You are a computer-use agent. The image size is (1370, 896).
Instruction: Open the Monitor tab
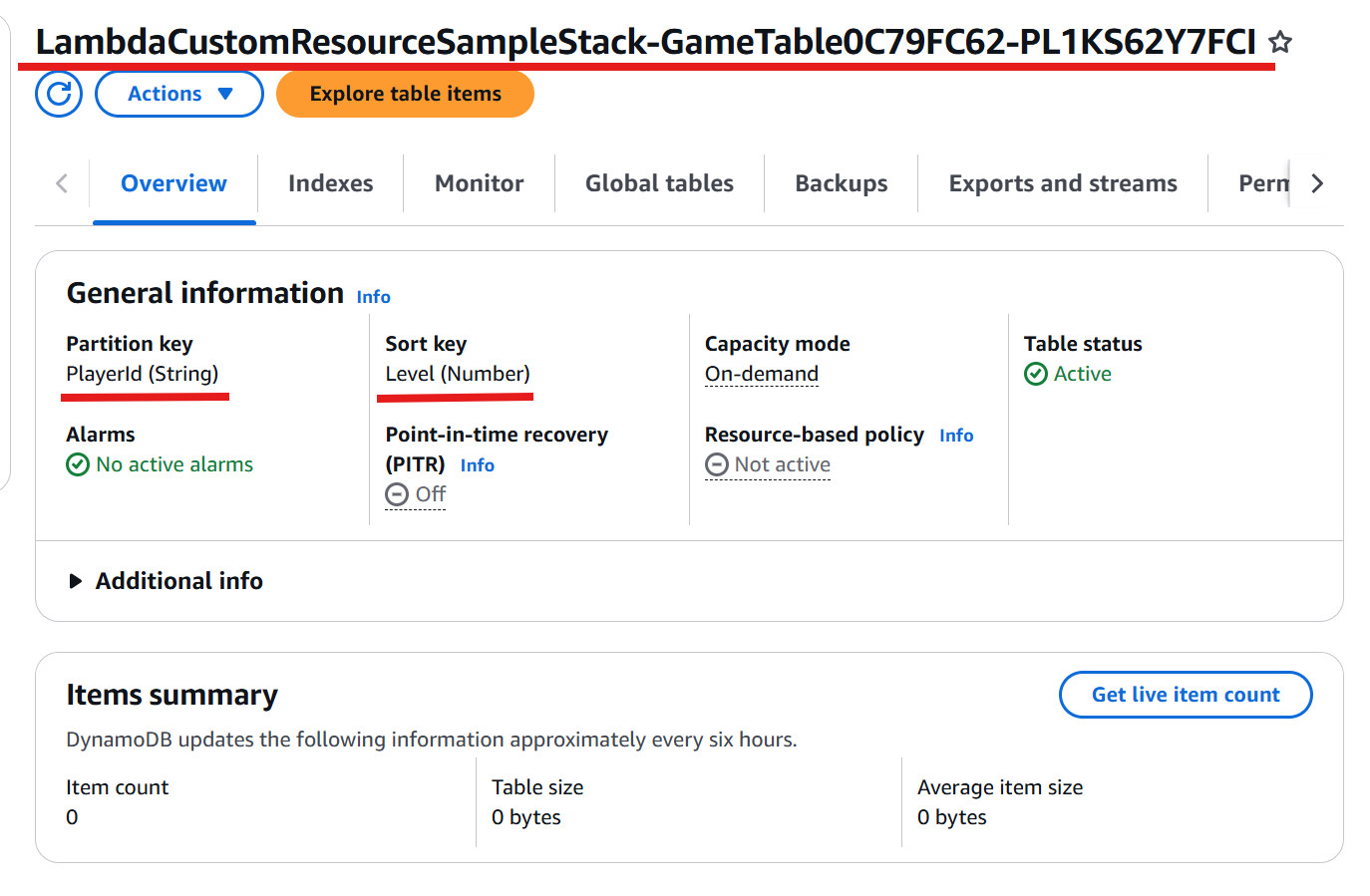479,183
